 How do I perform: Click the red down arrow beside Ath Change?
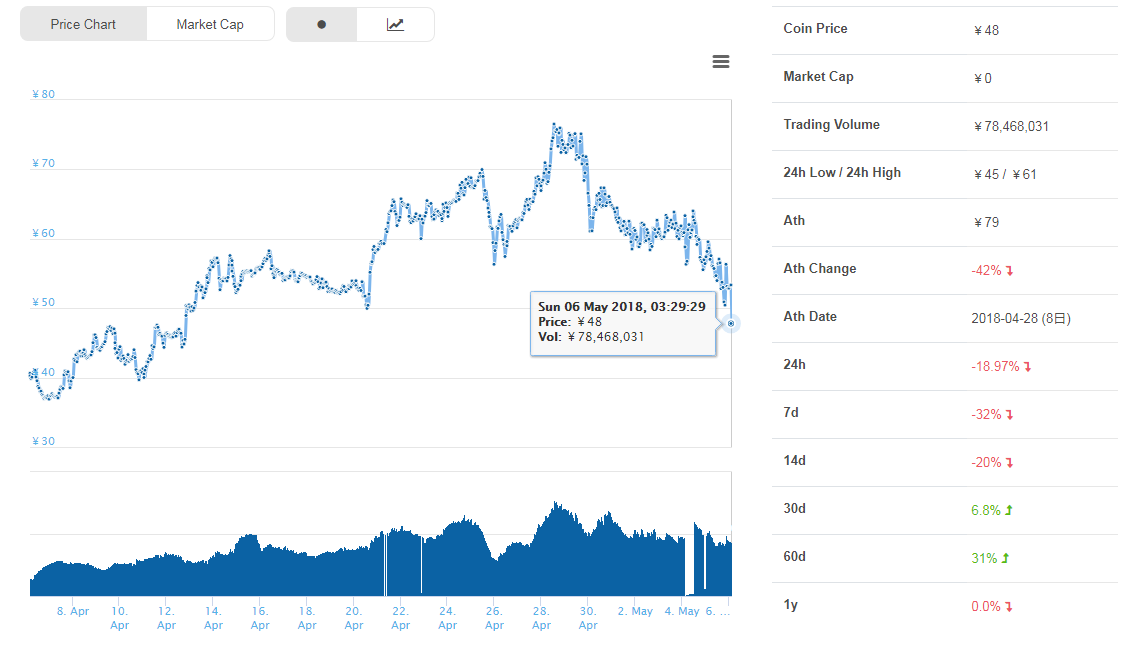[x=1010, y=270]
